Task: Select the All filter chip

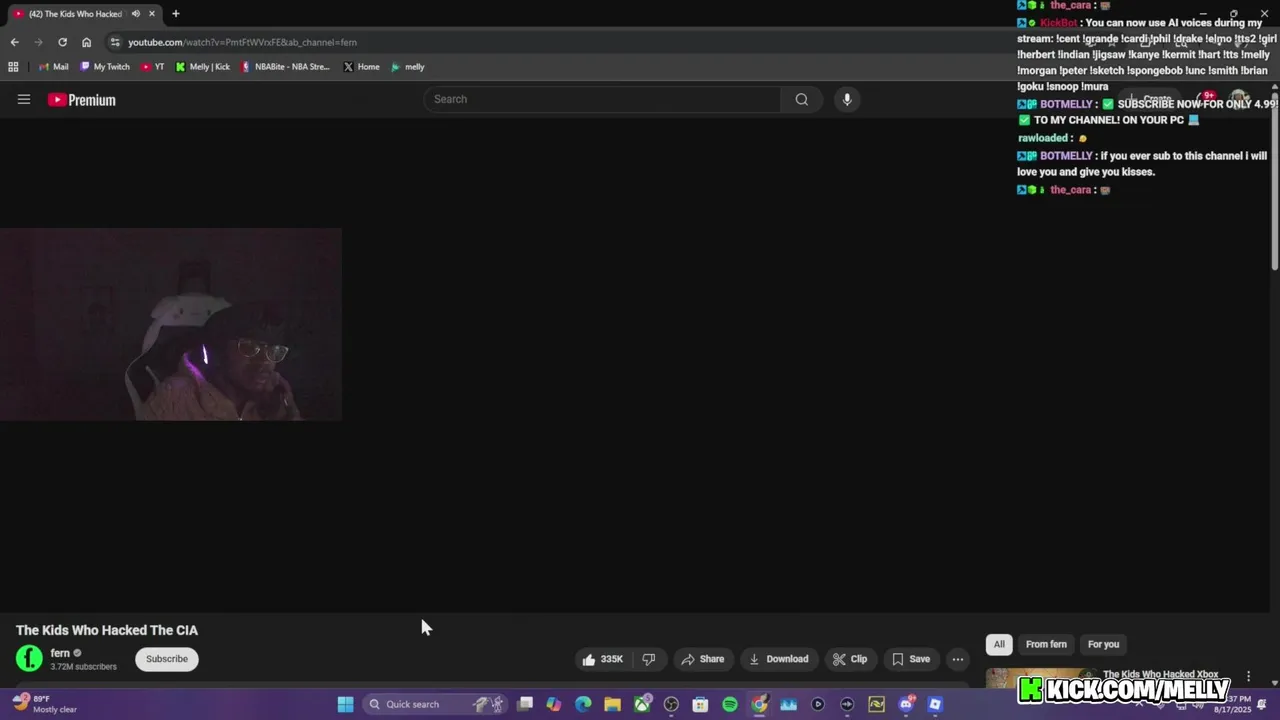Action: pos(999,644)
